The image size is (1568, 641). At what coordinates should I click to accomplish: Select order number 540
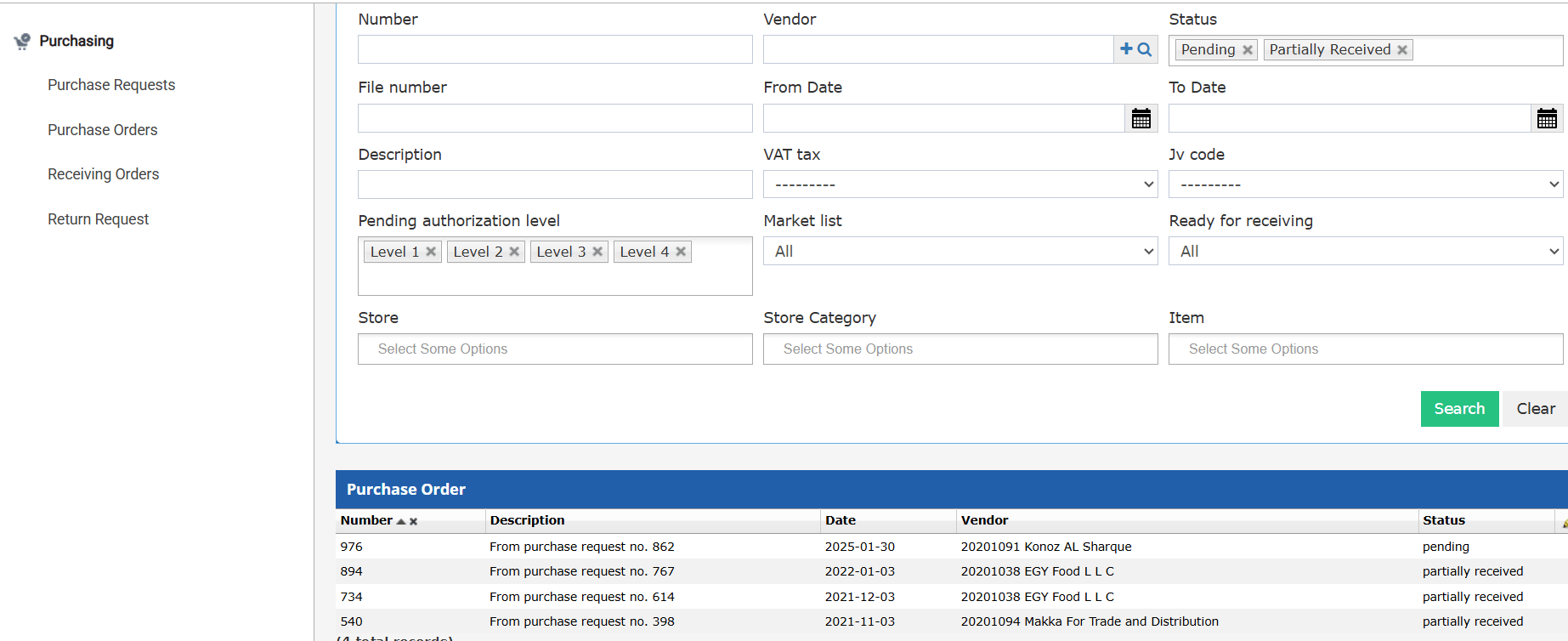point(351,621)
